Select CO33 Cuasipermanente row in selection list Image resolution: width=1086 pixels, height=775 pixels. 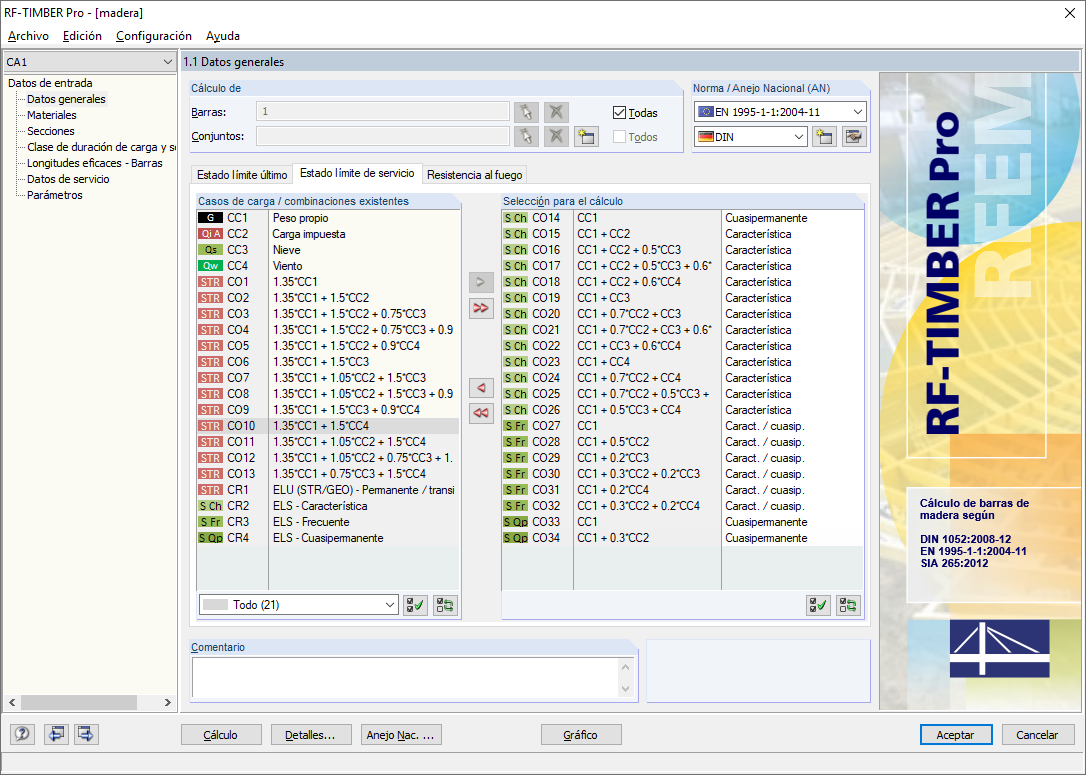coord(682,522)
